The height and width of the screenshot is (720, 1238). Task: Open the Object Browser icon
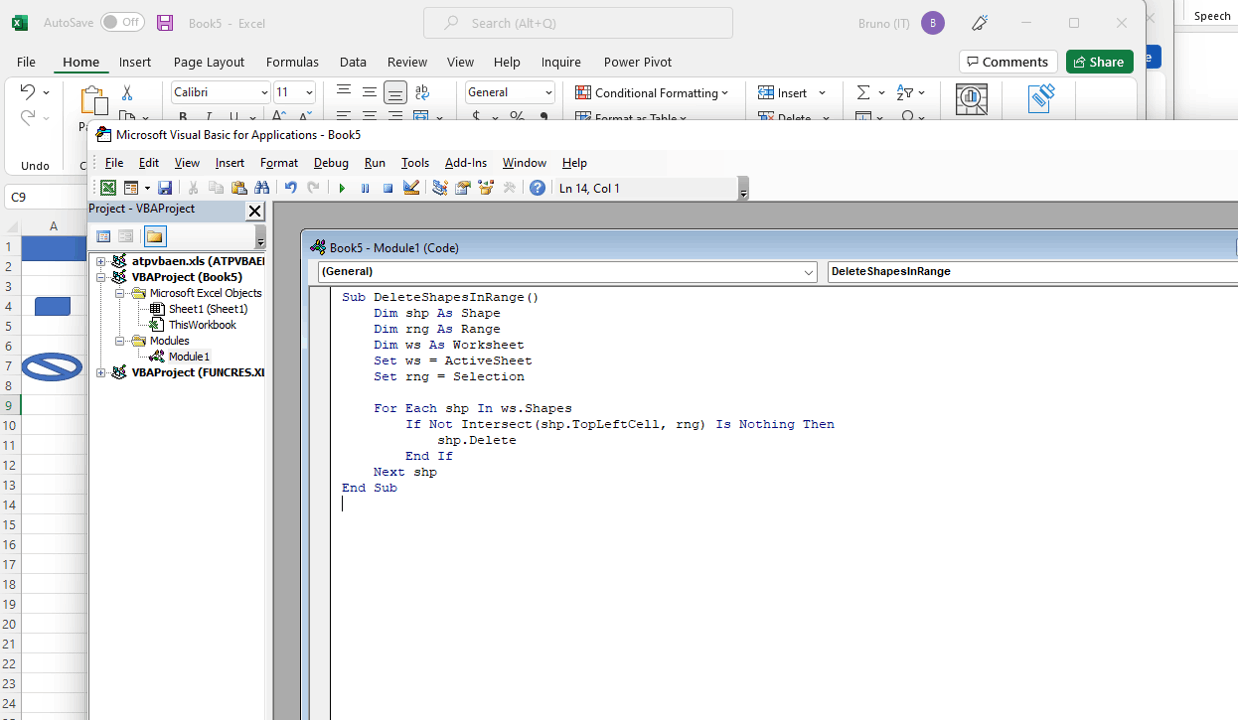486,188
